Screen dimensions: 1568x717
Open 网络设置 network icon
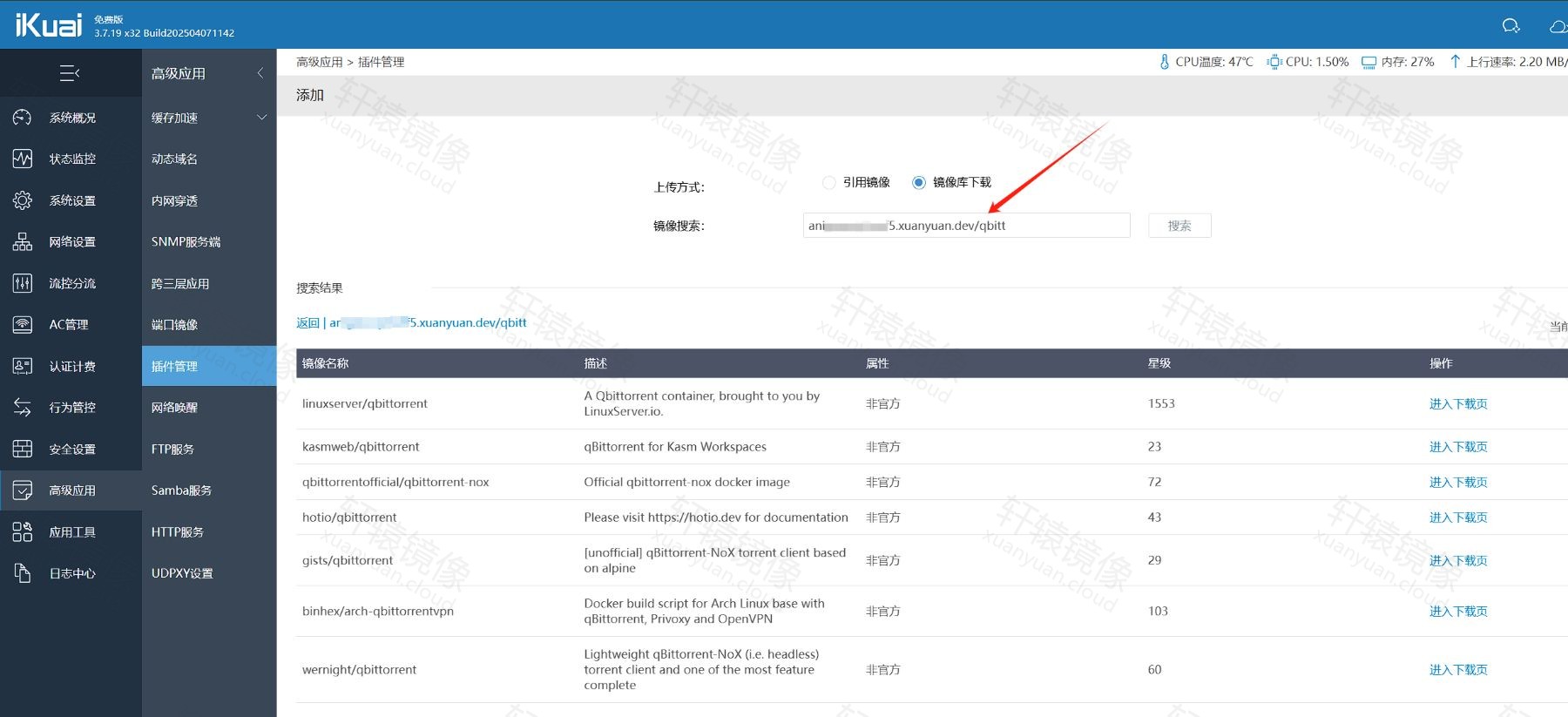coord(23,241)
